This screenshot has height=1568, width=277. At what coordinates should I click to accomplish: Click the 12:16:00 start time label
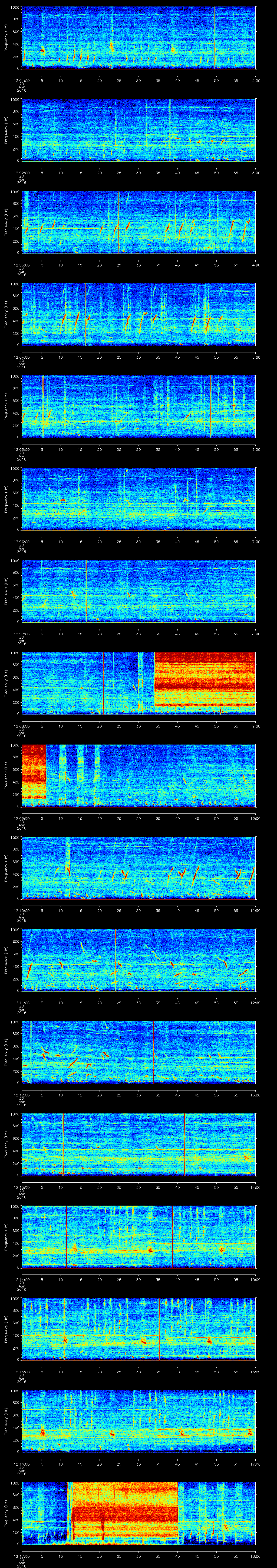coord(21,1463)
